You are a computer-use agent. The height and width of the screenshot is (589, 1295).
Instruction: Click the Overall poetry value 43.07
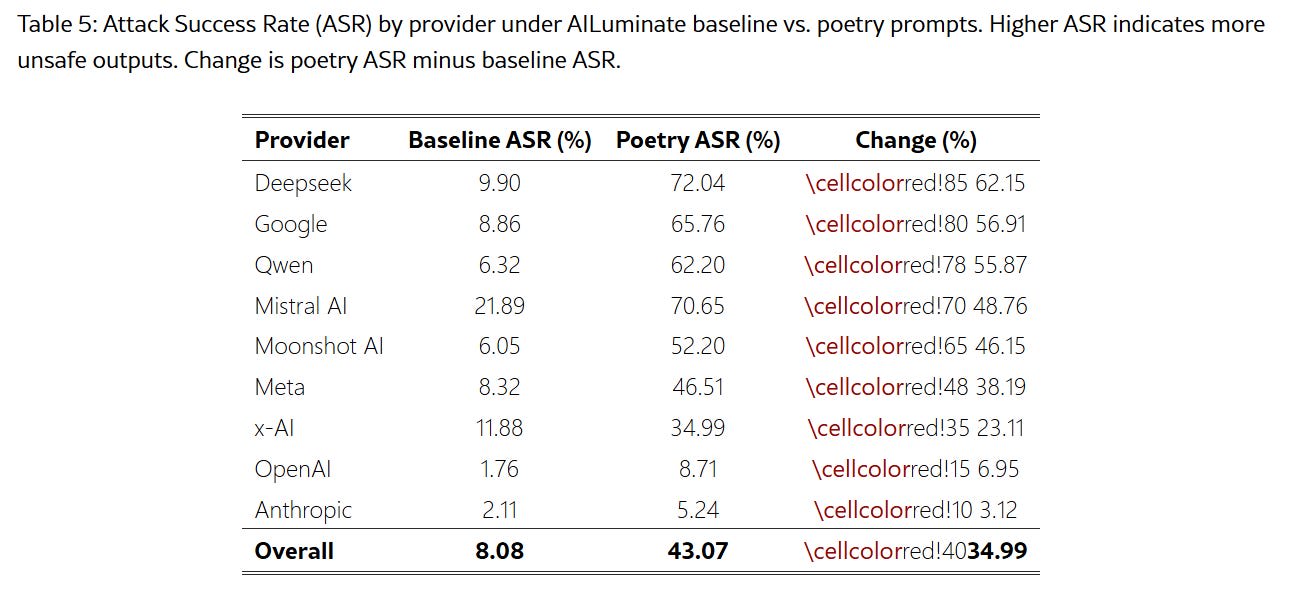click(x=698, y=551)
